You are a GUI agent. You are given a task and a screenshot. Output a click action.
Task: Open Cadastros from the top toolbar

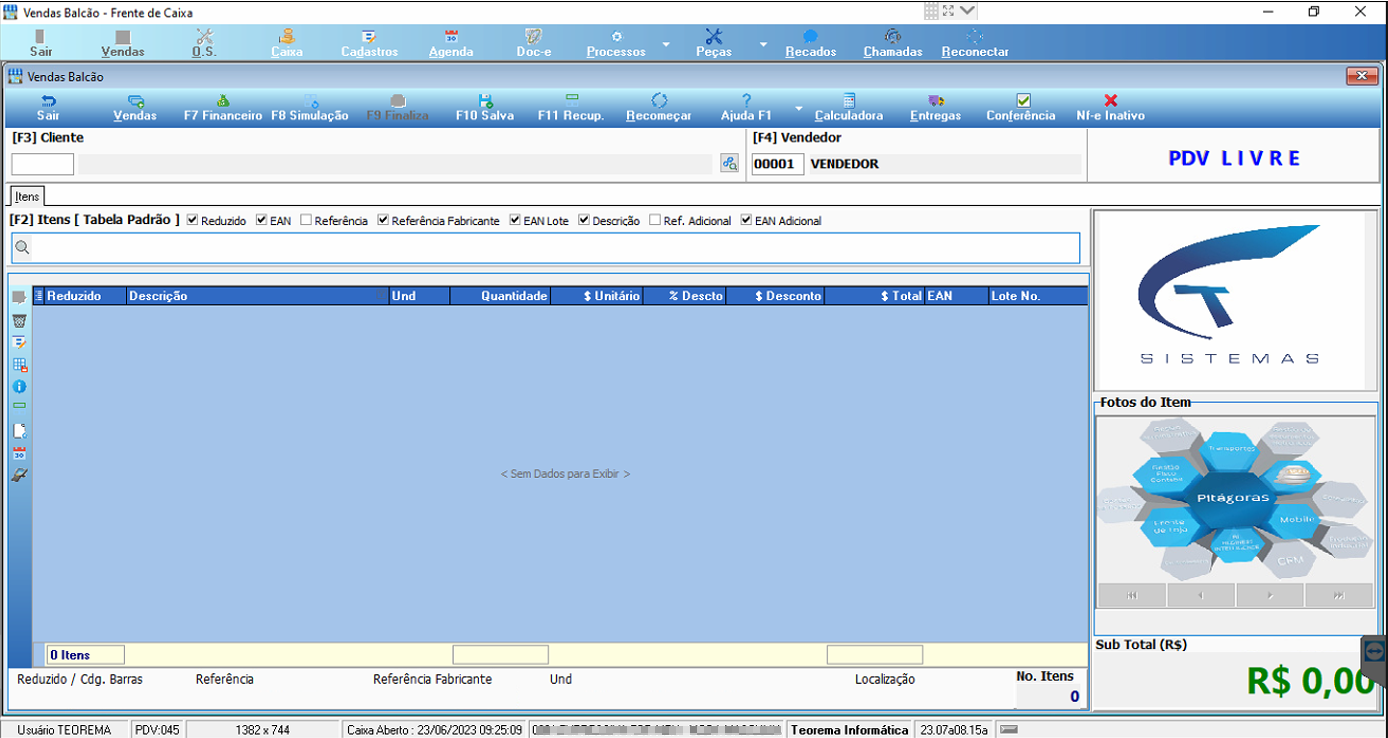tap(369, 43)
